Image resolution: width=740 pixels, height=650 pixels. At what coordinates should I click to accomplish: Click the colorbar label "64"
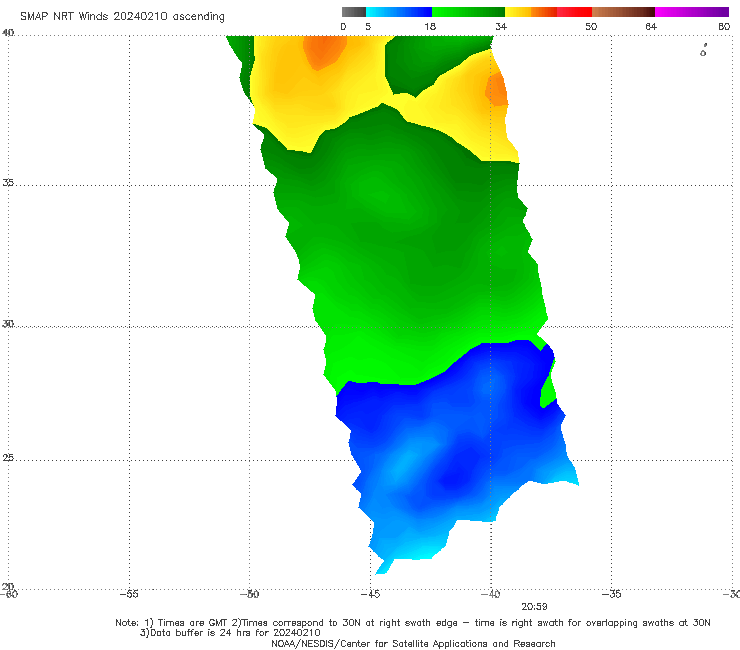[651, 26]
